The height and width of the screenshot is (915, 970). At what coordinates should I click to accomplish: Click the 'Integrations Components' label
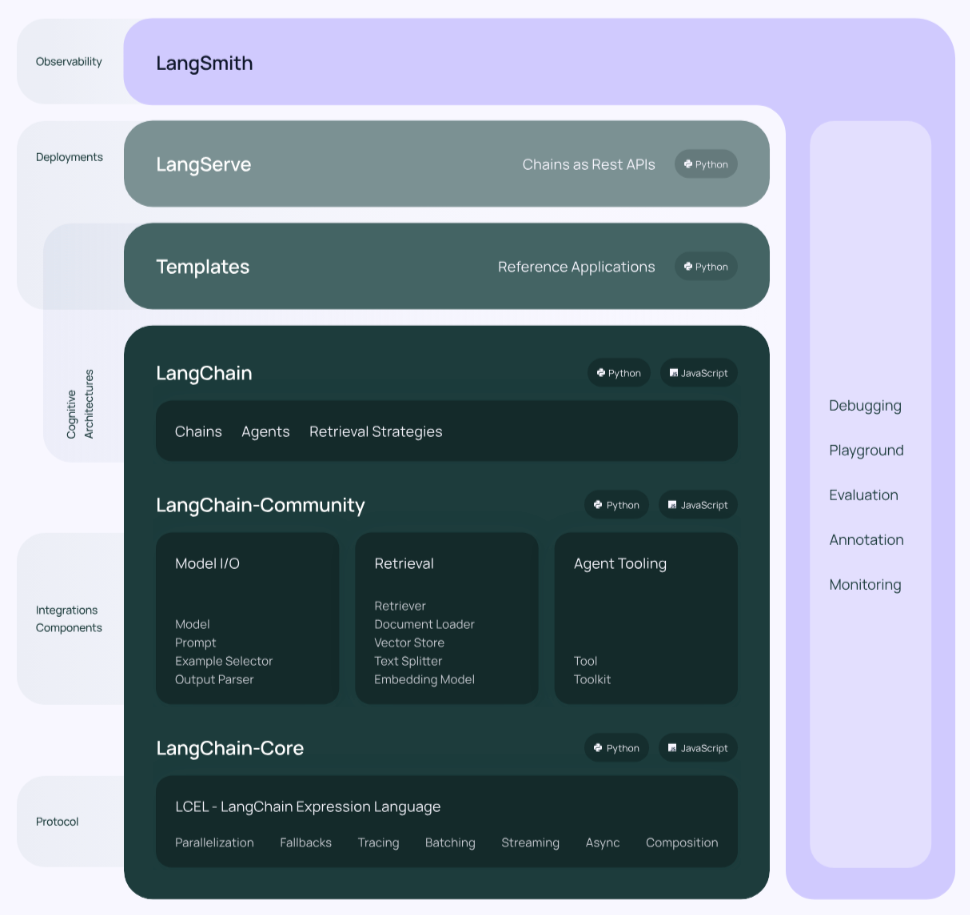[x=69, y=619]
